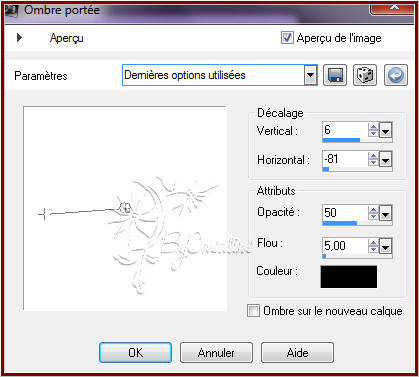Increase the Vertical offset with the spinner arrows
Image resolution: width=419 pixels, height=377 pixels.
pyautogui.click(x=373, y=127)
